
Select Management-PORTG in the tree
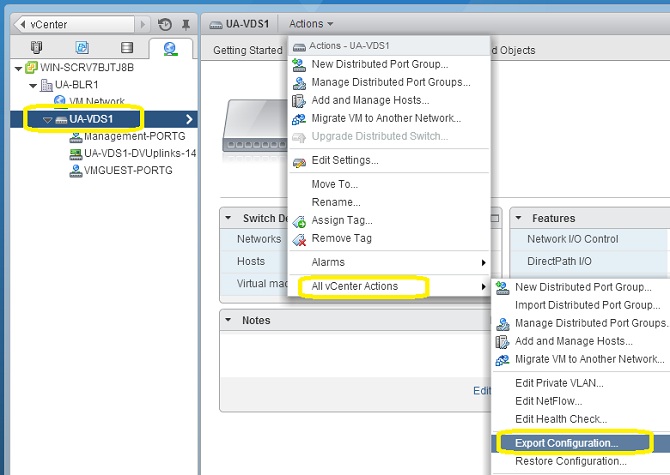tap(135, 136)
